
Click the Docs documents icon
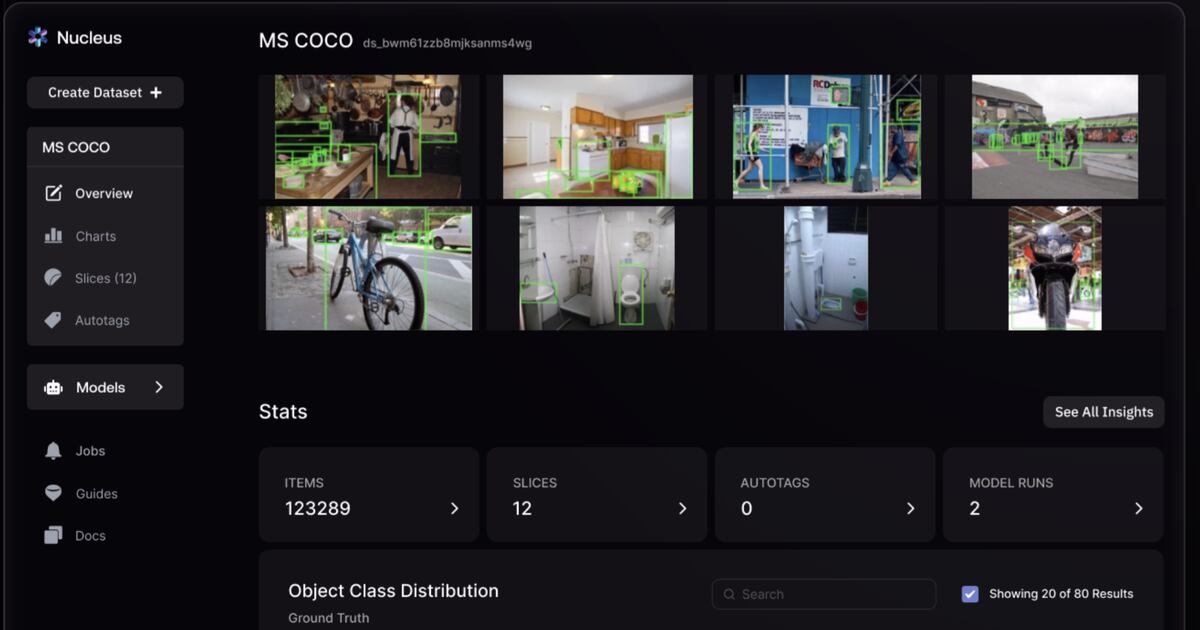[x=54, y=536]
